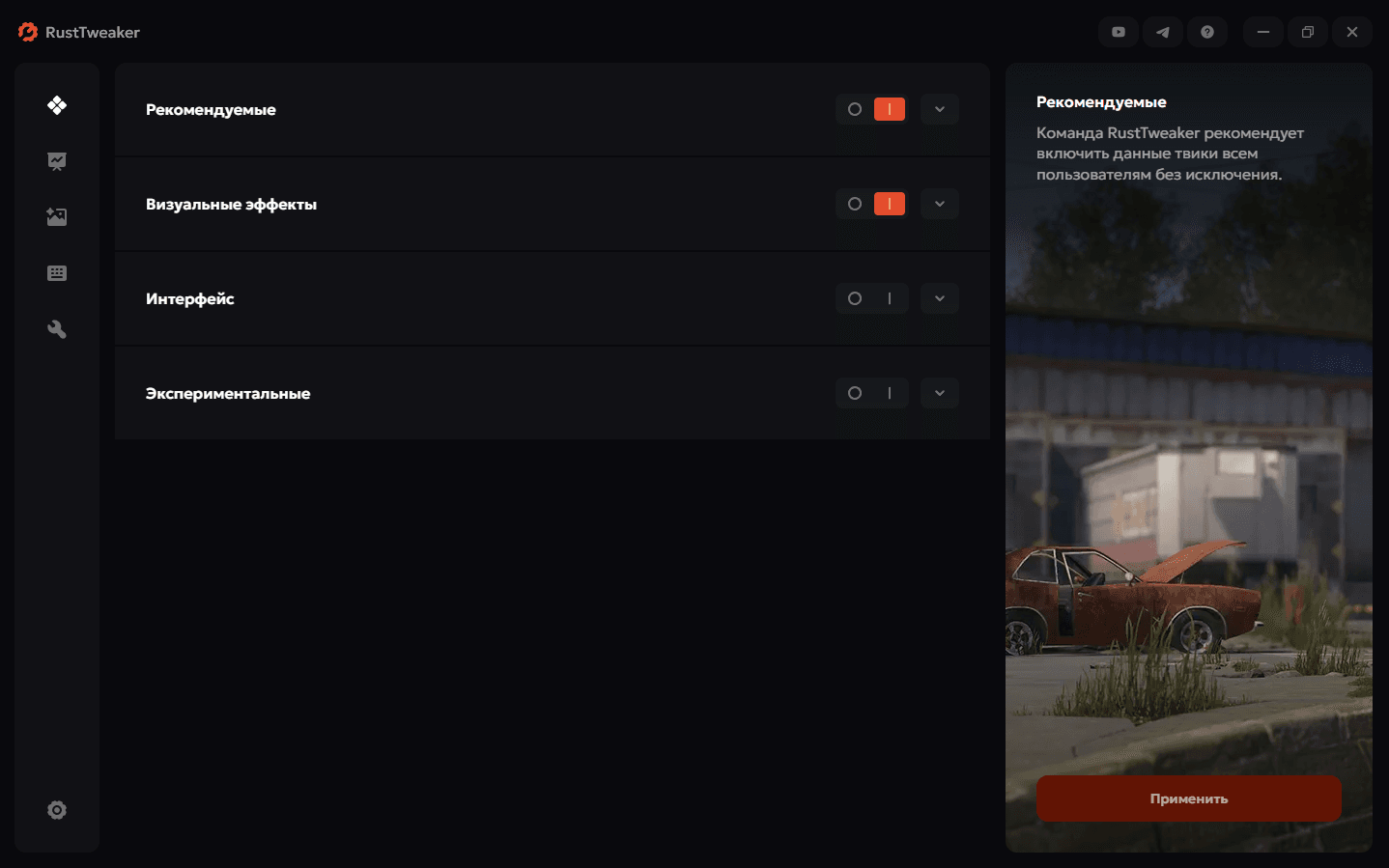
Task: Select the Визуальные эффекты category label
Action: click(231, 205)
